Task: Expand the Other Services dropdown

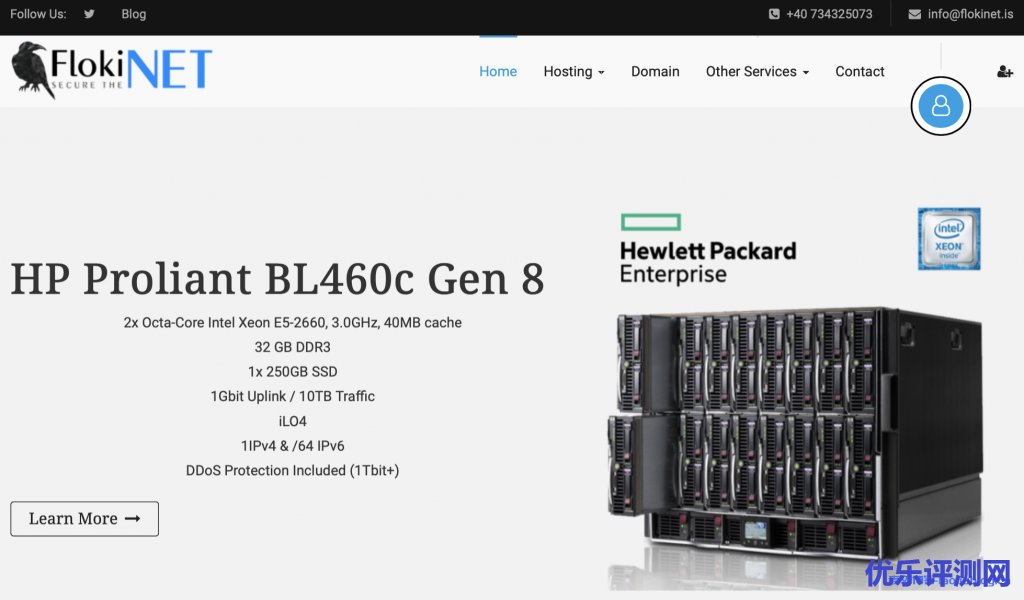Action: pos(758,71)
